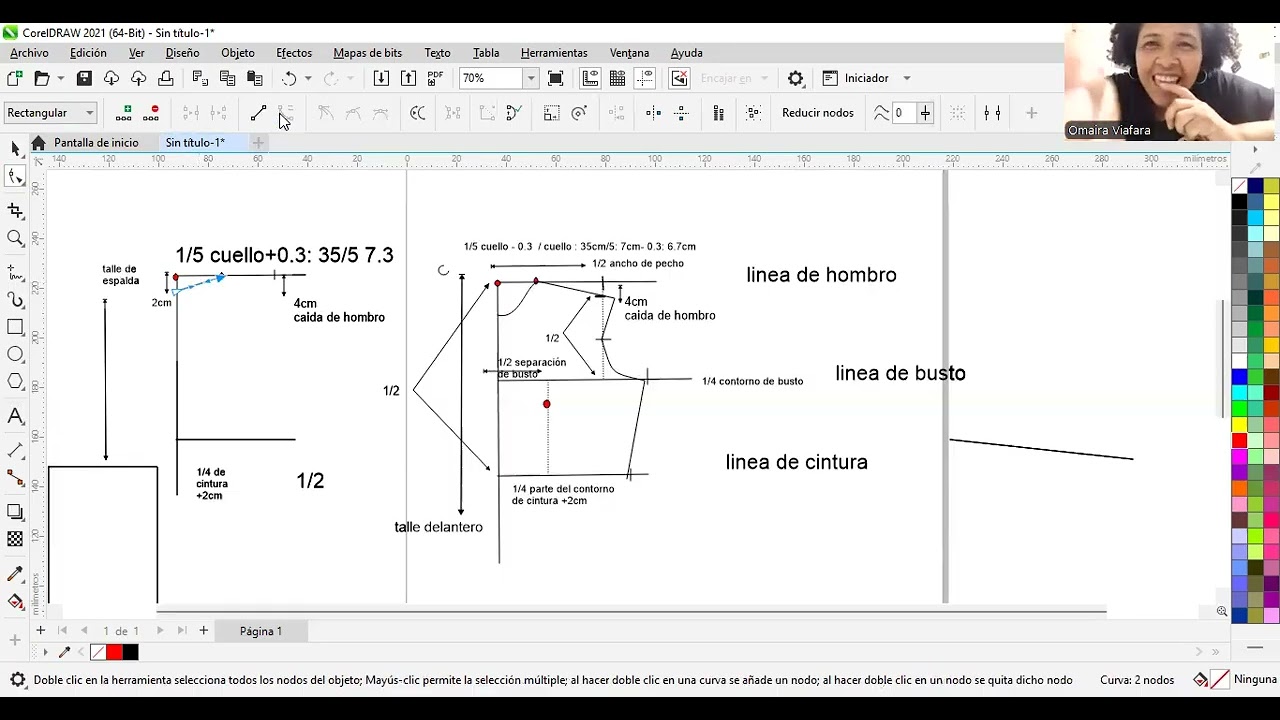Click the Add nodes icon
1280x720 pixels.
click(124, 113)
